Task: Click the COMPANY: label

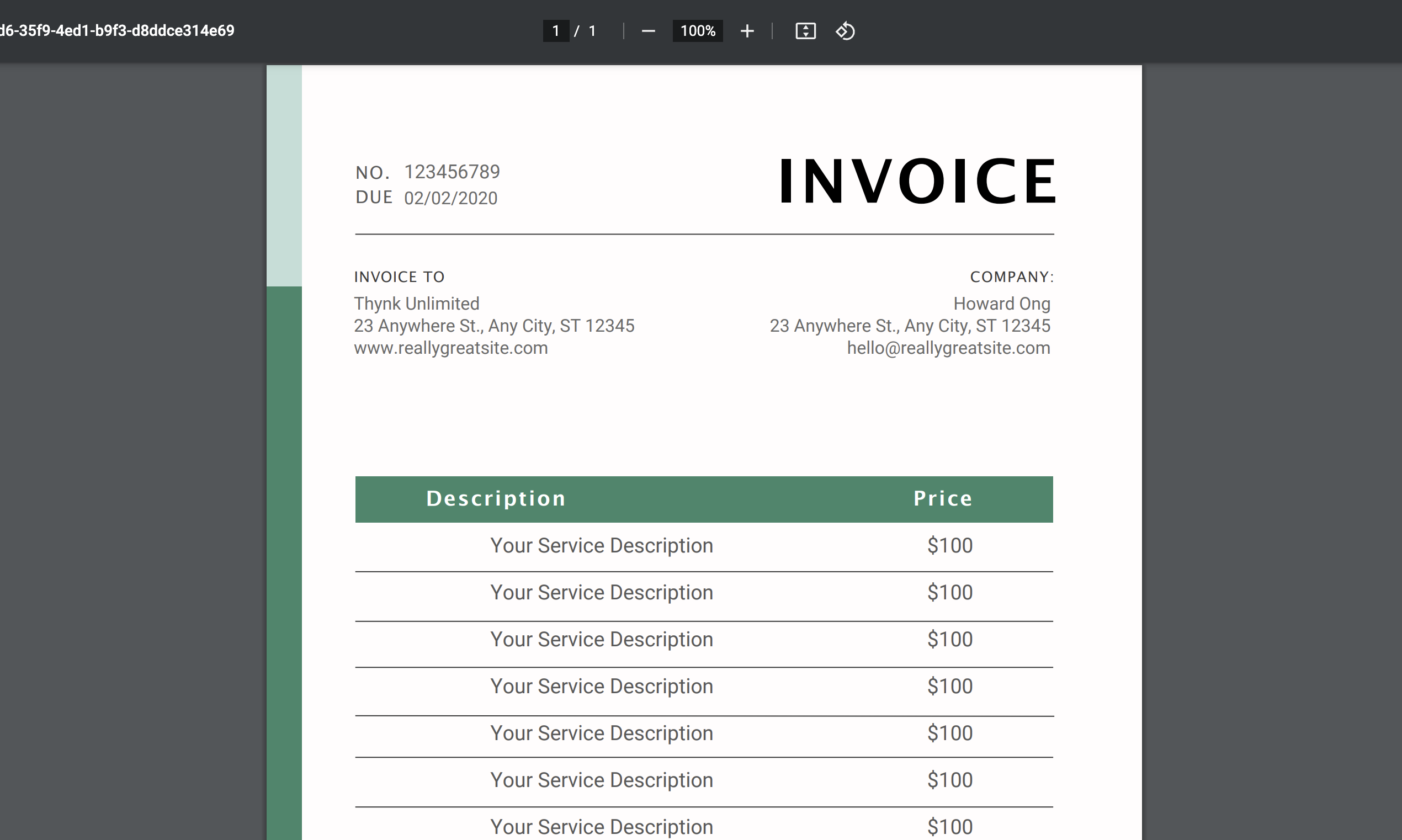Action: coord(1012,277)
